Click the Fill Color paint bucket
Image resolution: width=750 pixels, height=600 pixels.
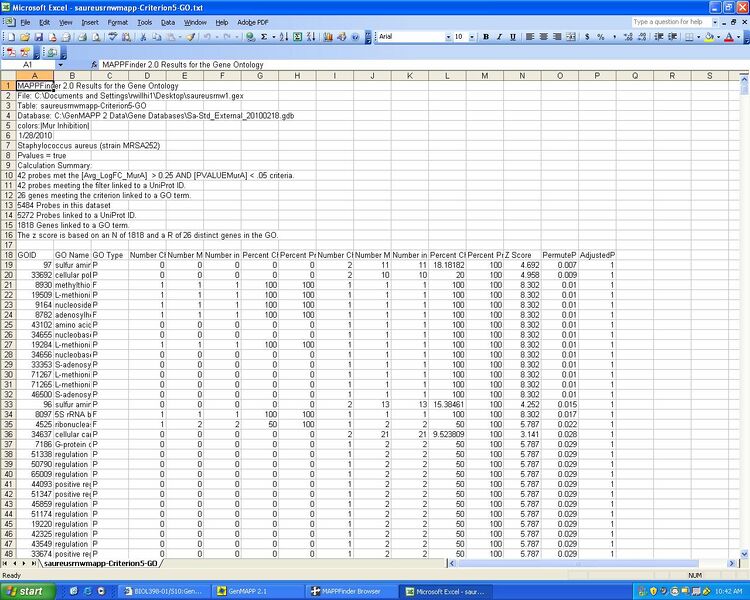tap(709, 37)
